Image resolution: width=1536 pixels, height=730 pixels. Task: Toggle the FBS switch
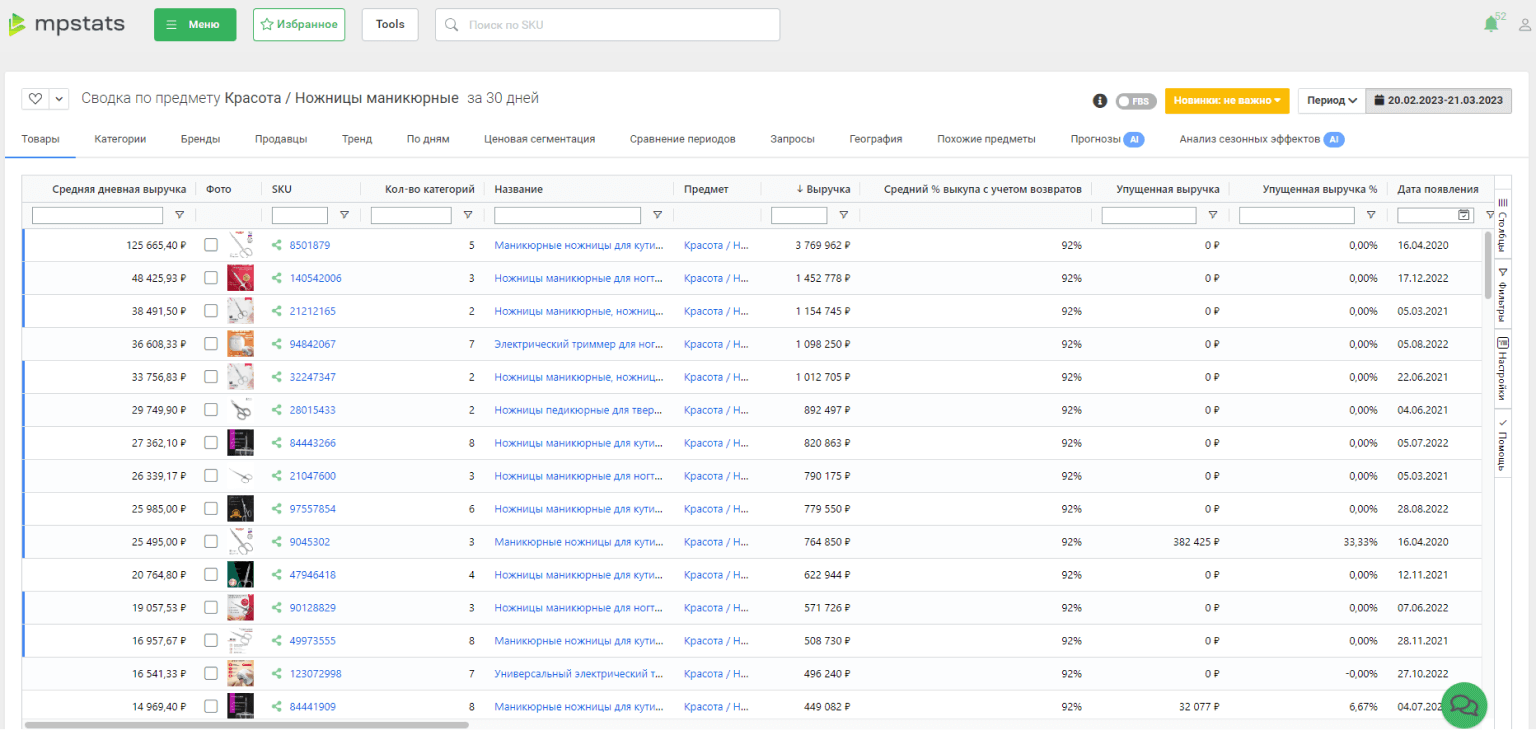tap(1136, 100)
